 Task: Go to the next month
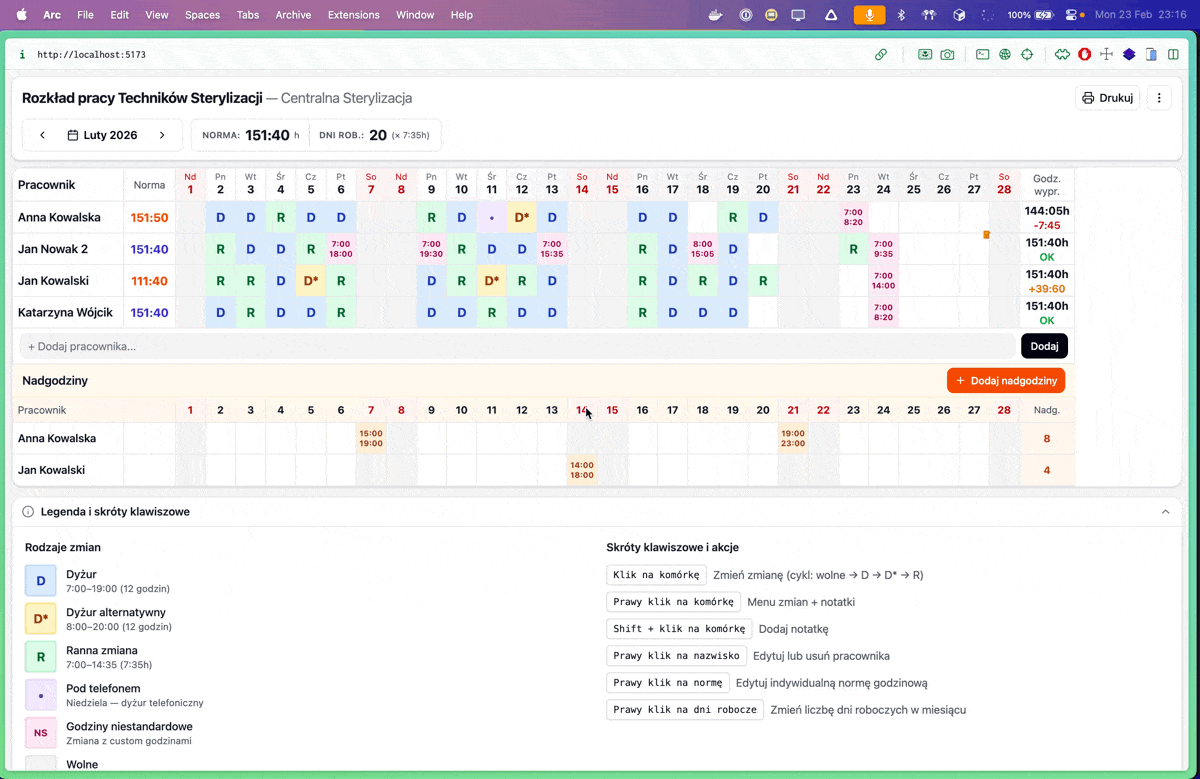coord(162,135)
